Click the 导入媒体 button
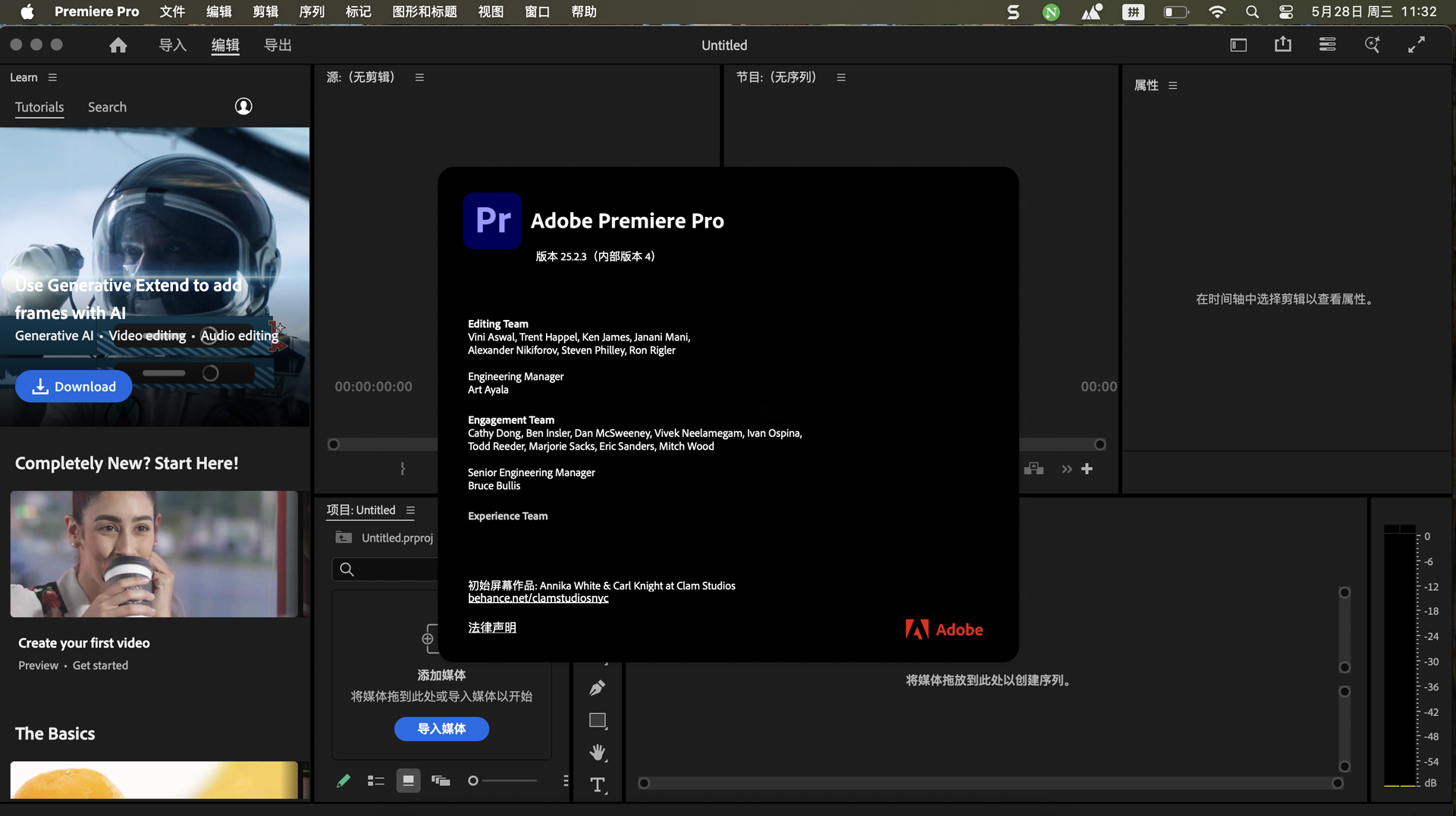 pyautogui.click(x=441, y=729)
